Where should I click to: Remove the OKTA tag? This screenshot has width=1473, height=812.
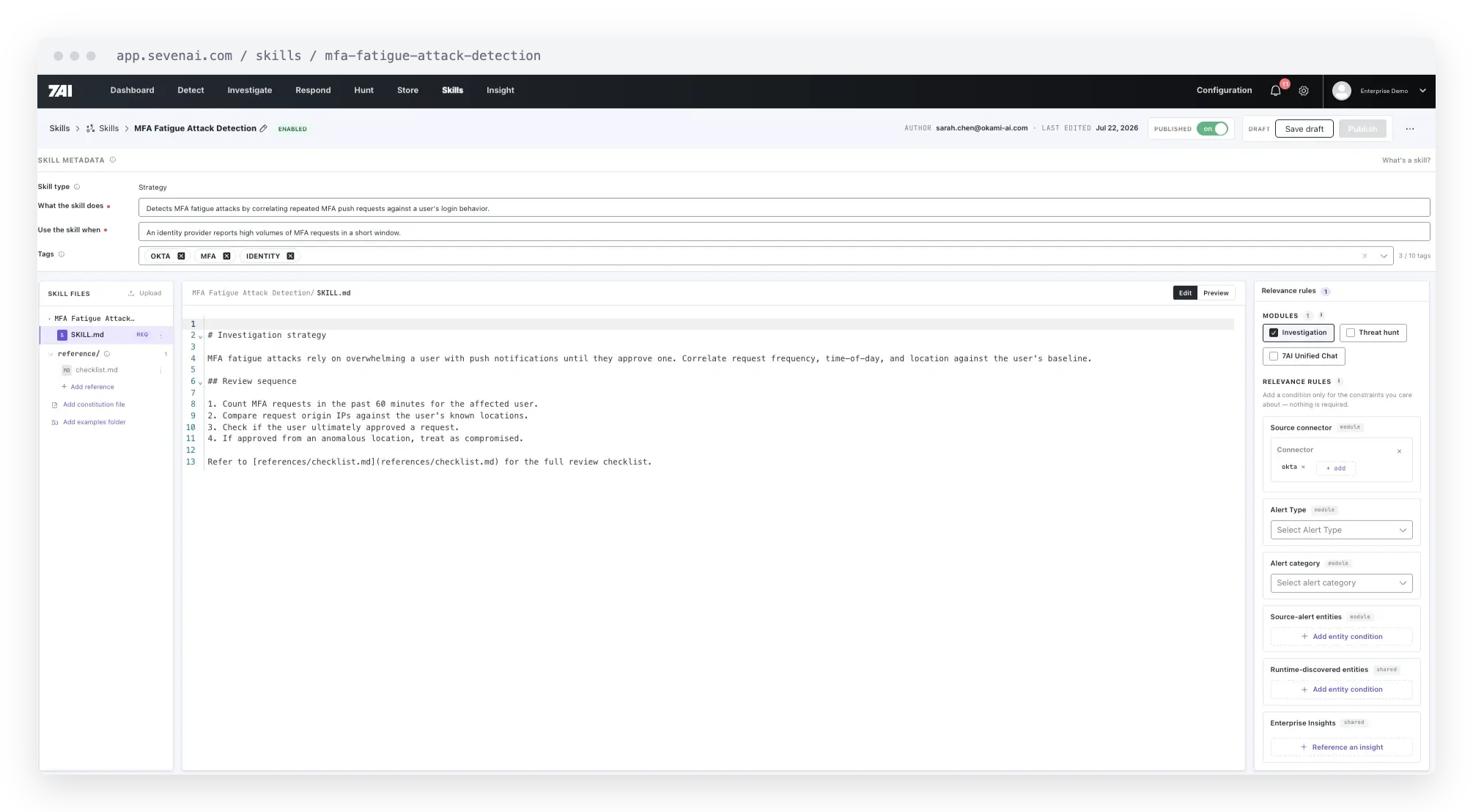pos(181,256)
